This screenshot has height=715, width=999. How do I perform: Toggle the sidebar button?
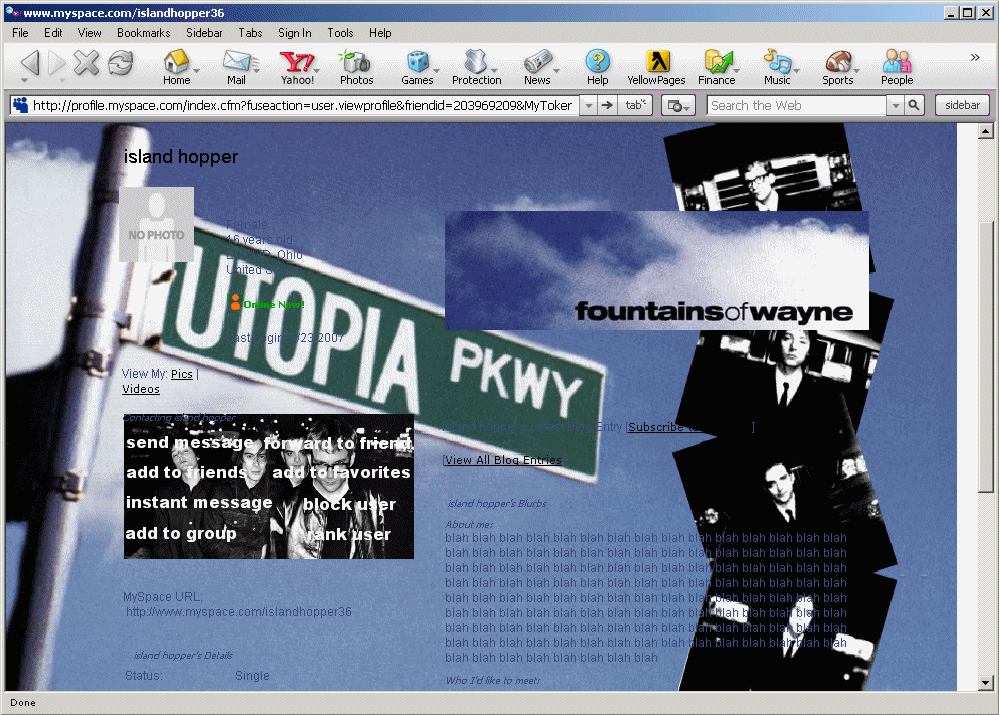tap(962, 105)
